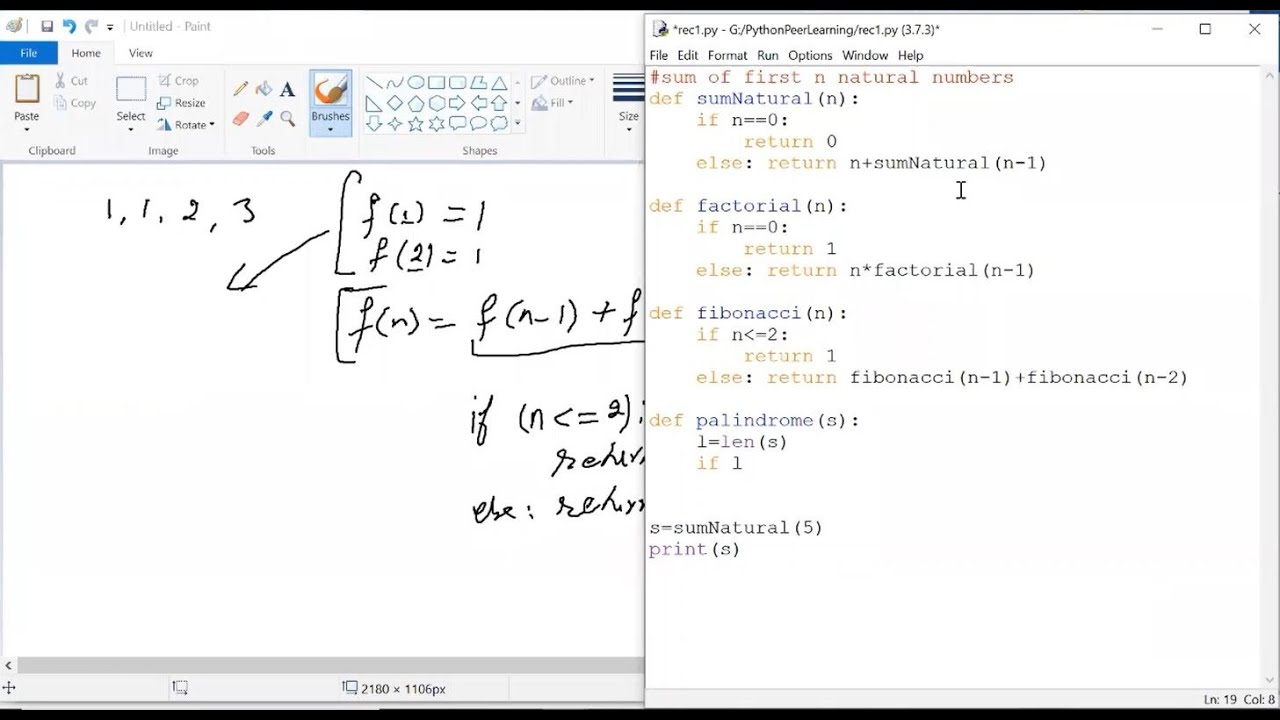Image resolution: width=1280 pixels, height=720 pixels.
Task: Select the Eraser tool in Paint
Action: coord(240,118)
